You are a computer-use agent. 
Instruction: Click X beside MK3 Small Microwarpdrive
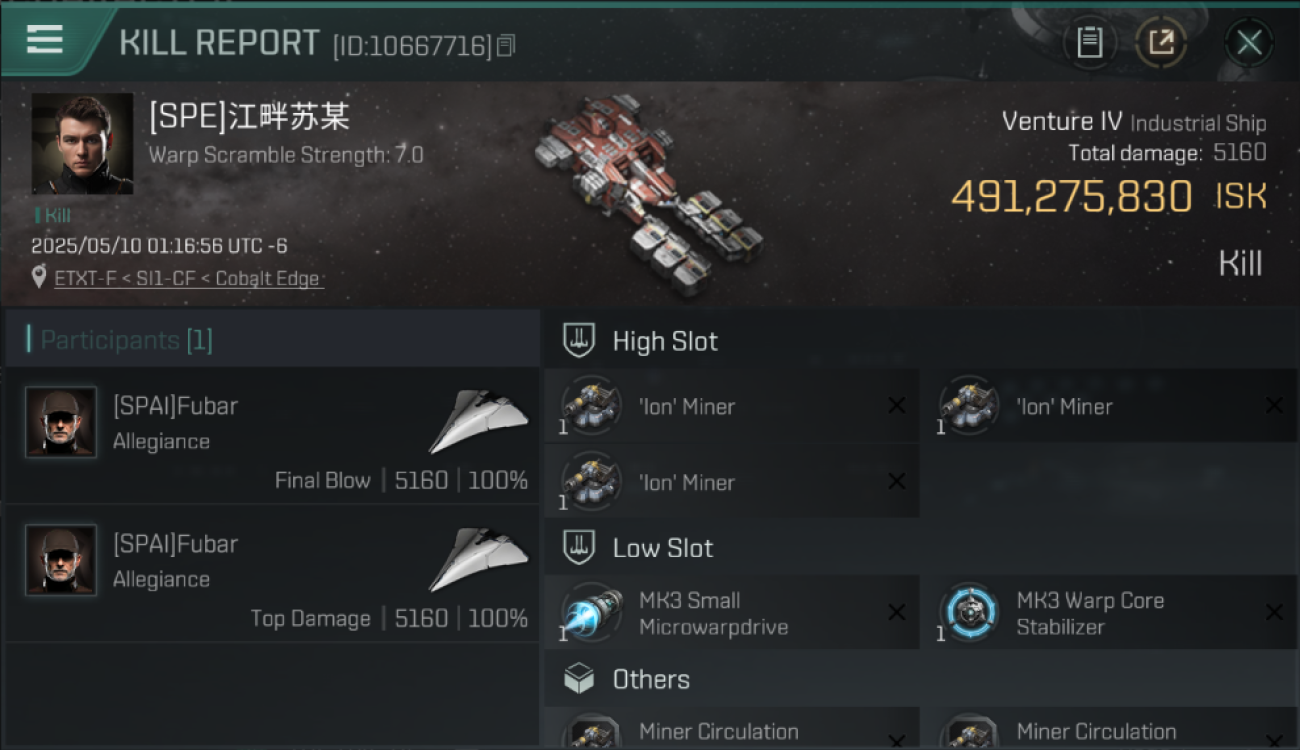pos(897,613)
